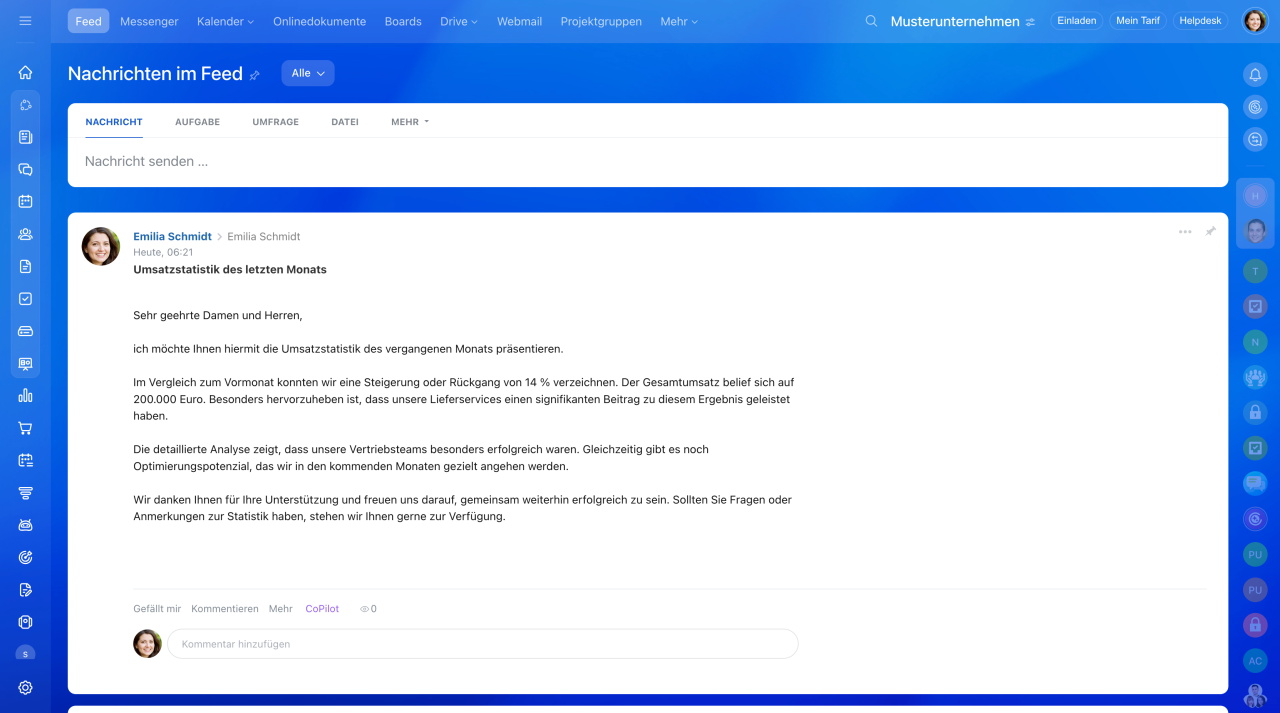The image size is (1280, 713).
Task: Open the chat bubbles icon in left sidebar
Action: pyautogui.click(x=25, y=169)
